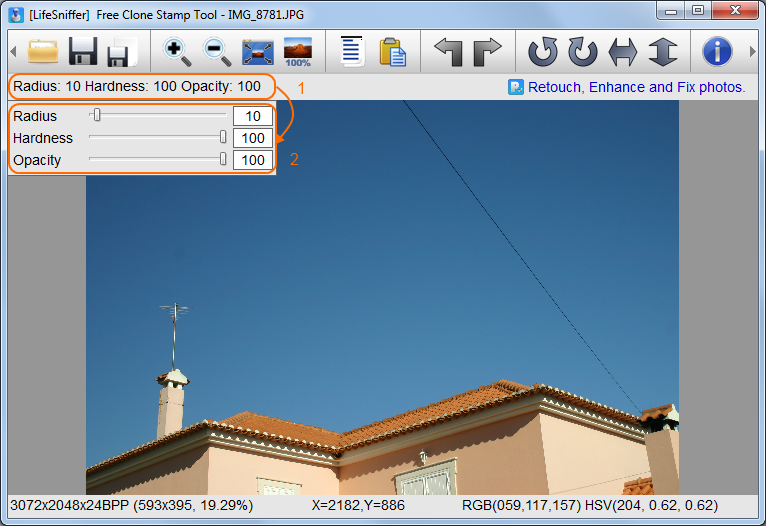The height and width of the screenshot is (526, 766).
Task: Close the Free Clone Stamp Tool window
Action: coord(735,11)
